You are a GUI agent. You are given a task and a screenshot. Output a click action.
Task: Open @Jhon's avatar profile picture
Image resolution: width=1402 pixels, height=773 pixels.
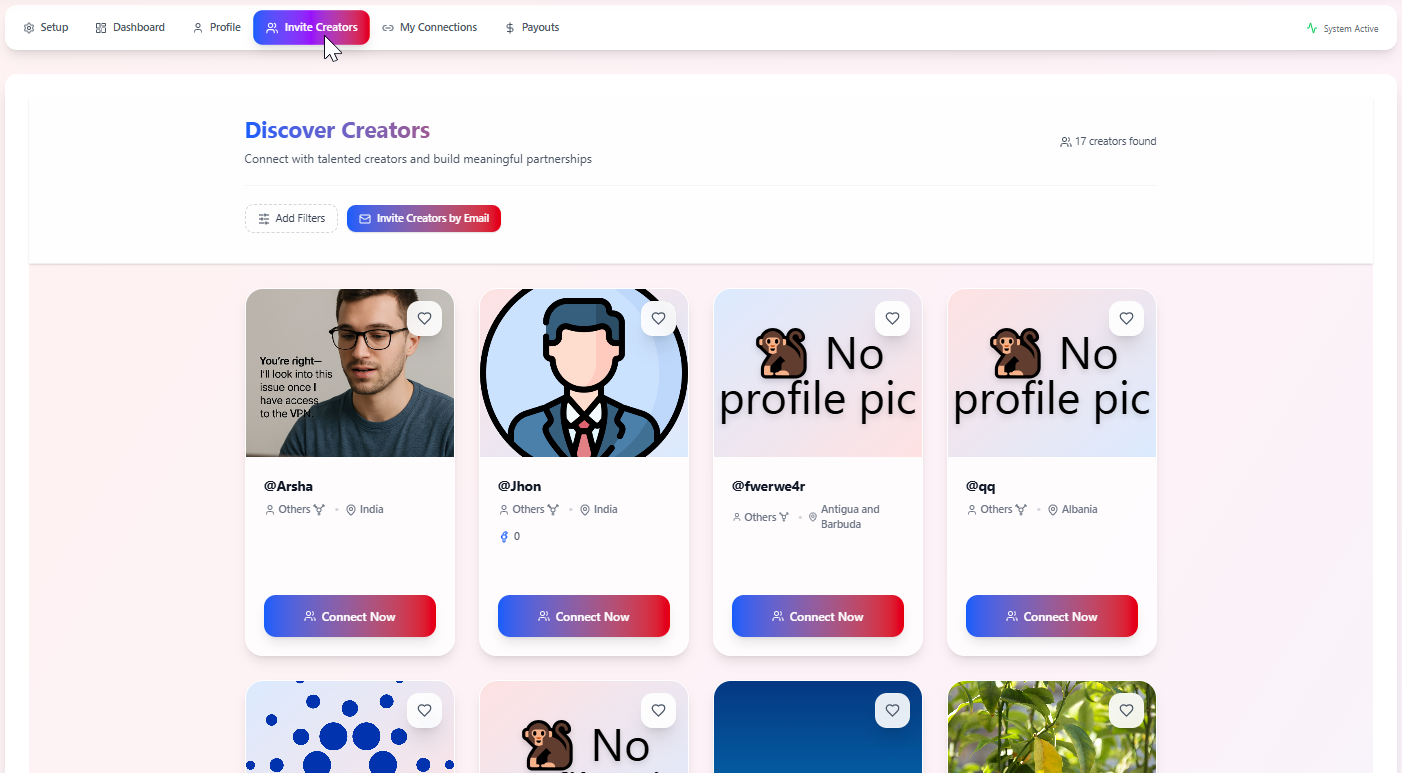584,373
